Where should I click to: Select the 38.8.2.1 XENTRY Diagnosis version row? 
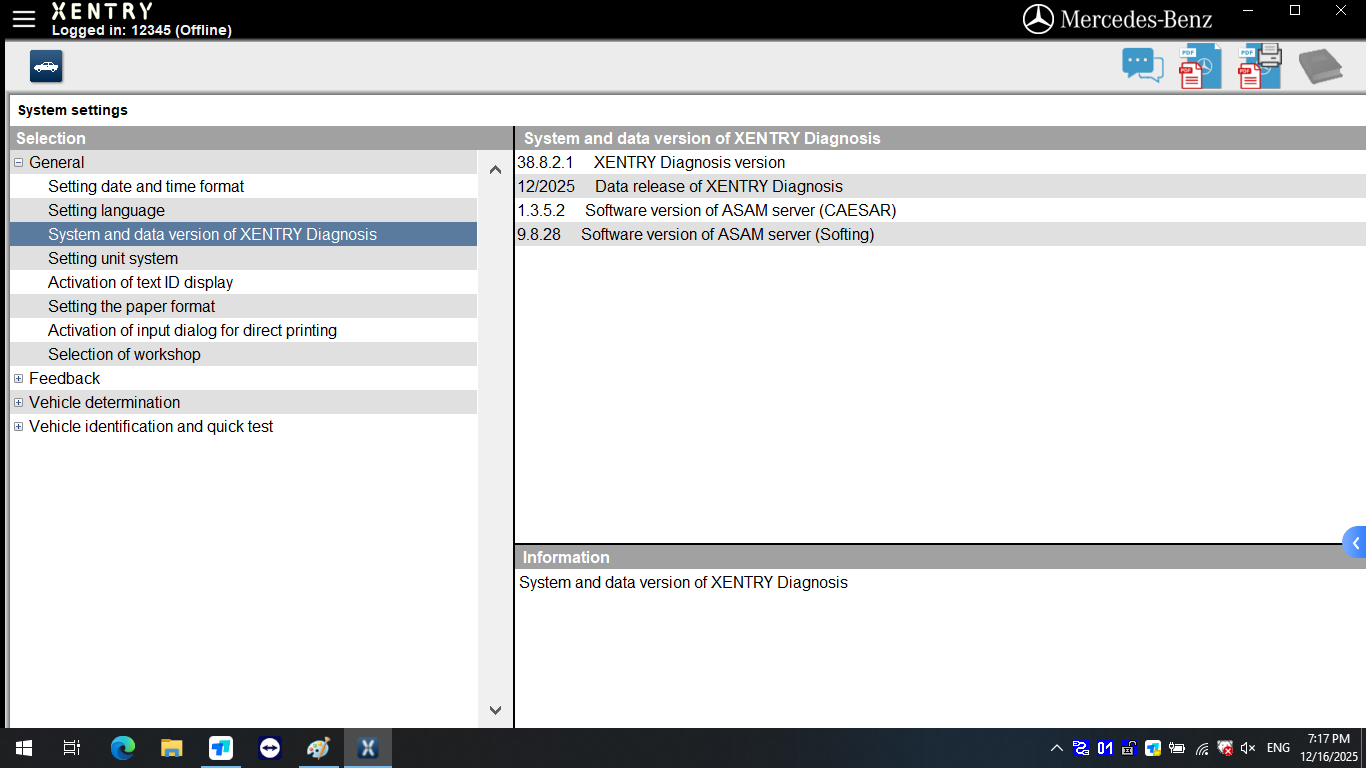700,162
